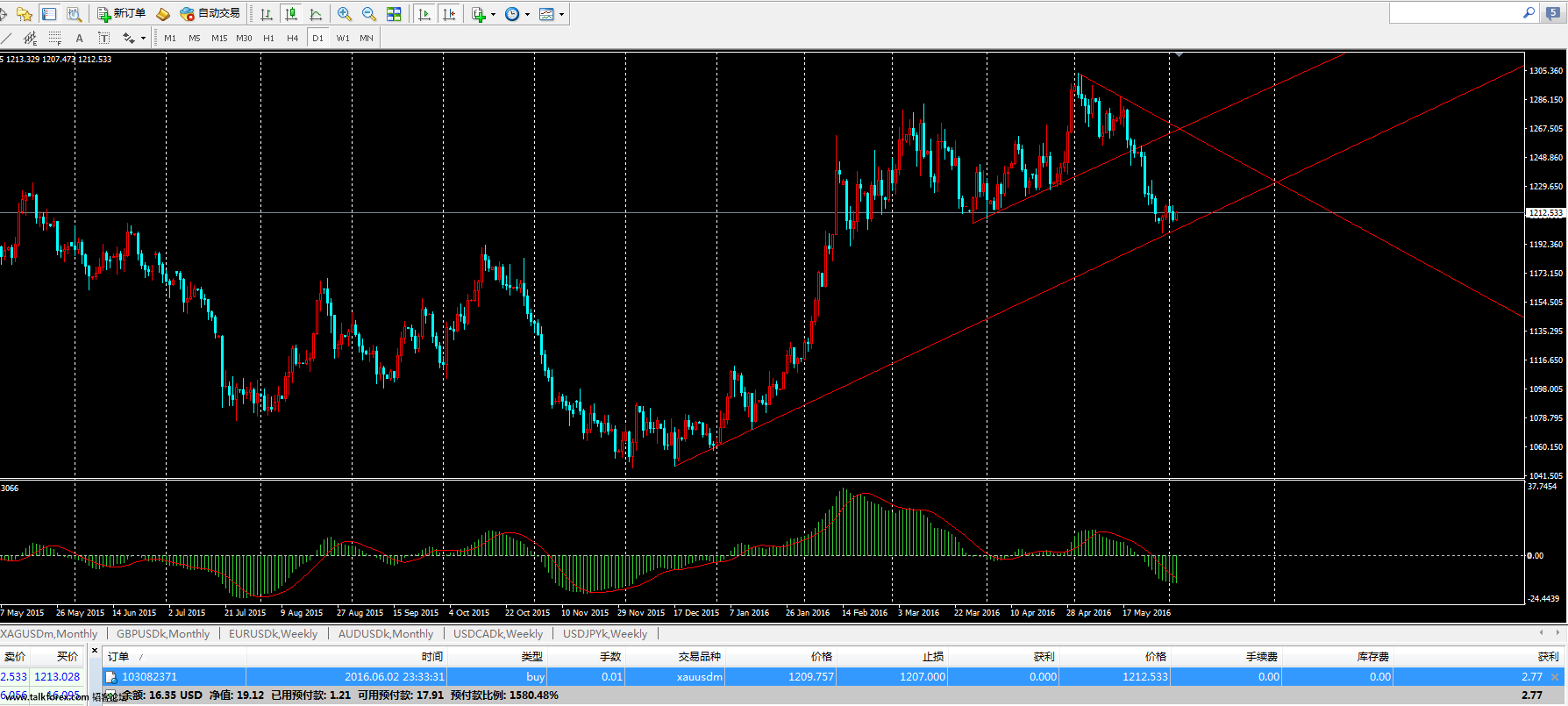The width and height of the screenshot is (1568, 706).
Task: Switch timeframe to H4
Action: pyautogui.click(x=293, y=38)
